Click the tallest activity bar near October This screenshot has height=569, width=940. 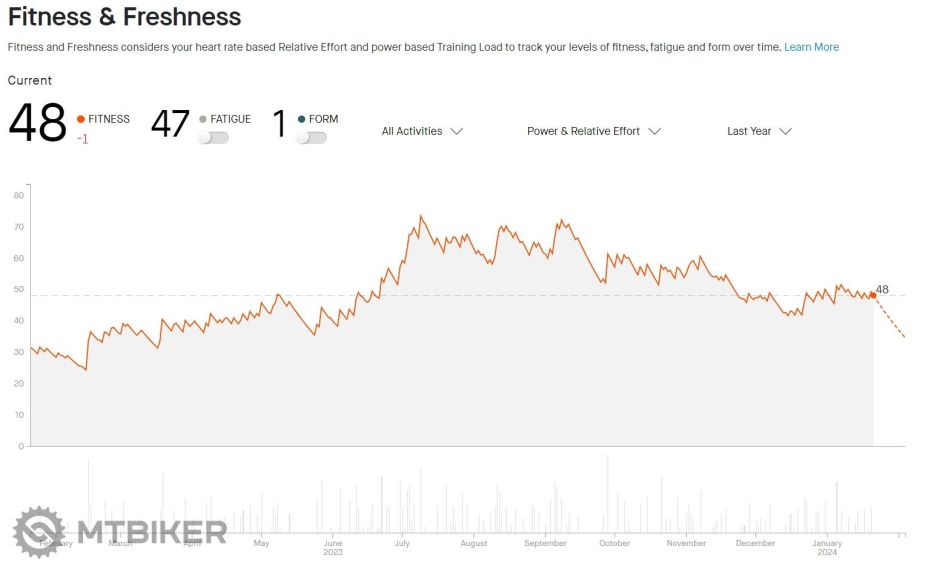(607, 492)
